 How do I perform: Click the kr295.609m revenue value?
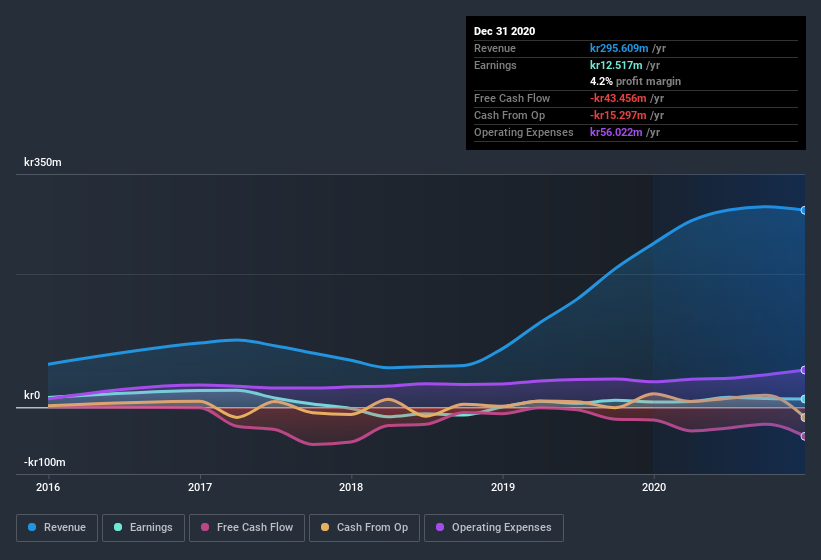(x=619, y=48)
